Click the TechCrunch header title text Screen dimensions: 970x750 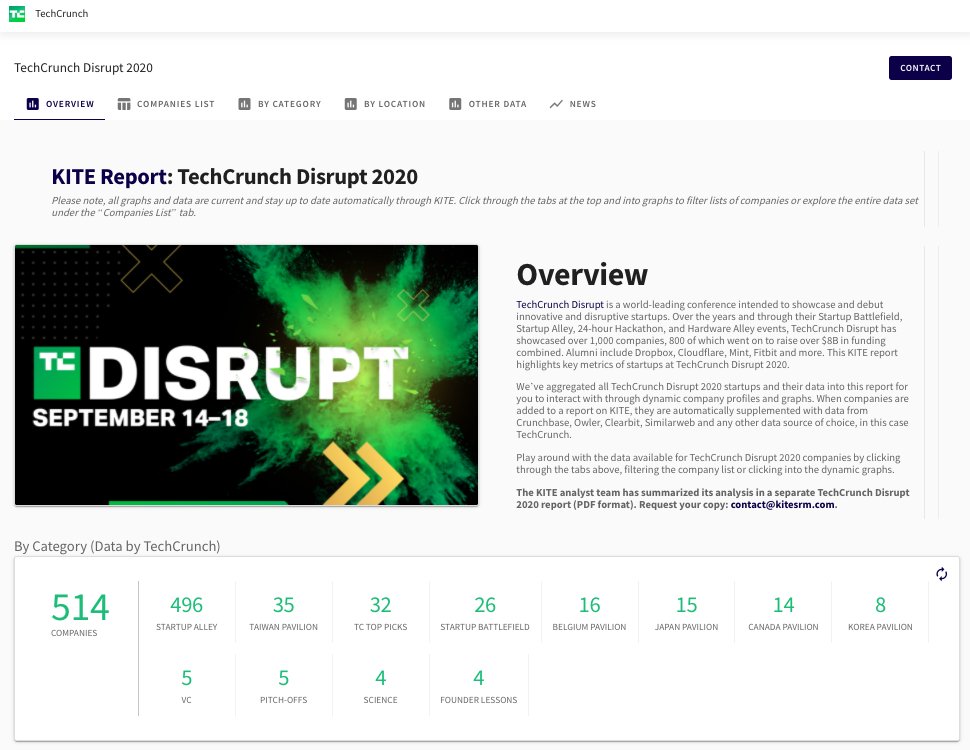62,14
